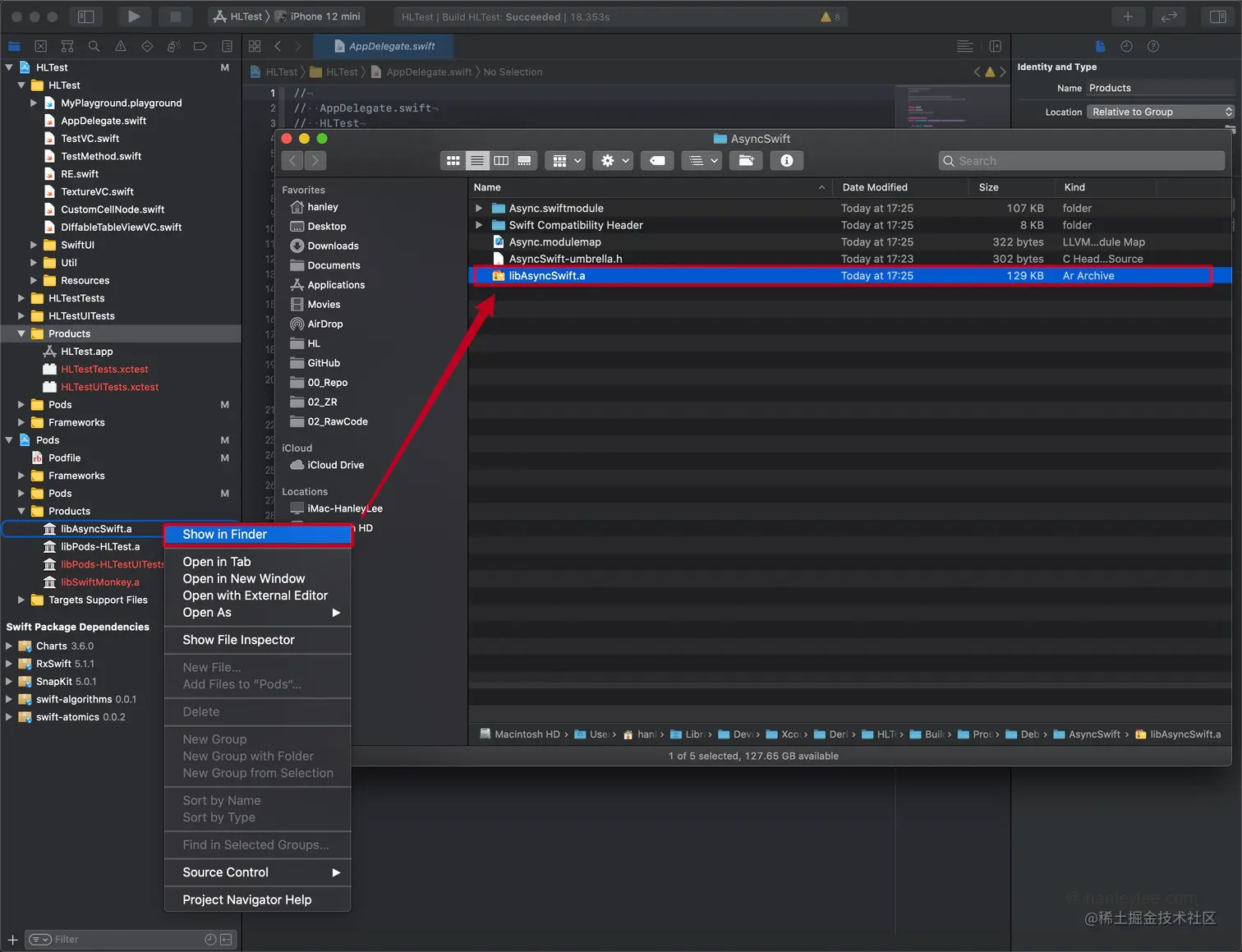This screenshot has width=1242, height=952.
Task: Open the Finder sort list dropdown
Action: click(x=703, y=161)
